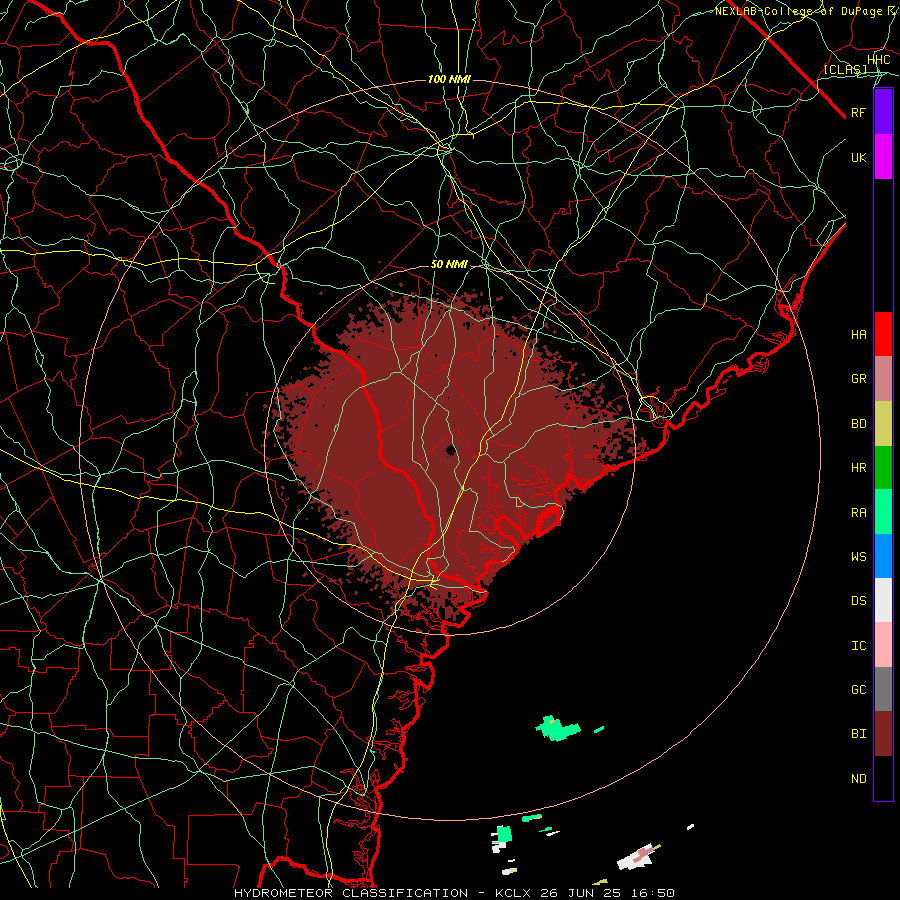Click the GR legend label
Viewport: 900px width, 900px height.
[859, 379]
